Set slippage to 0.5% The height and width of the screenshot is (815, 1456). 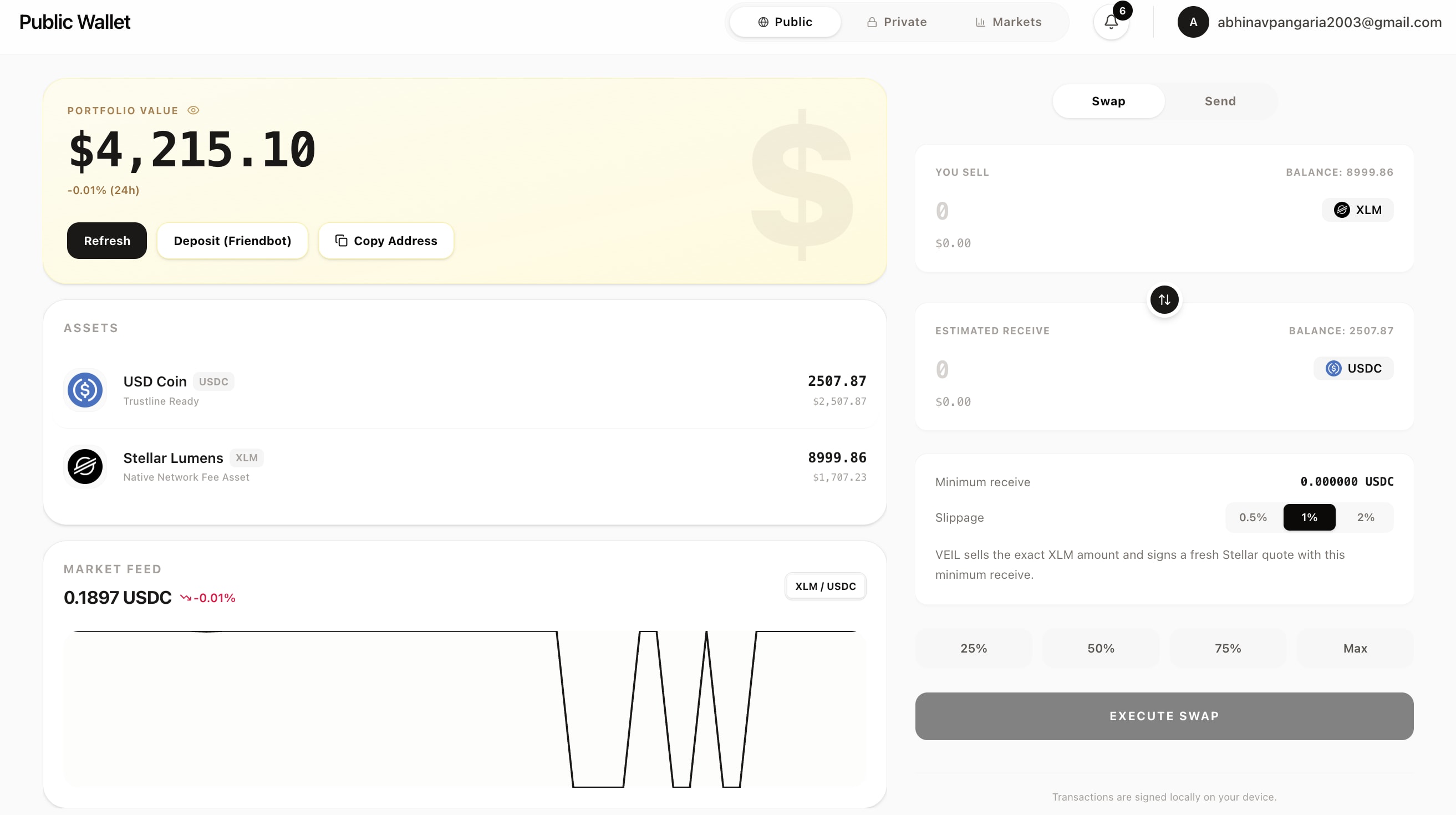1253,517
